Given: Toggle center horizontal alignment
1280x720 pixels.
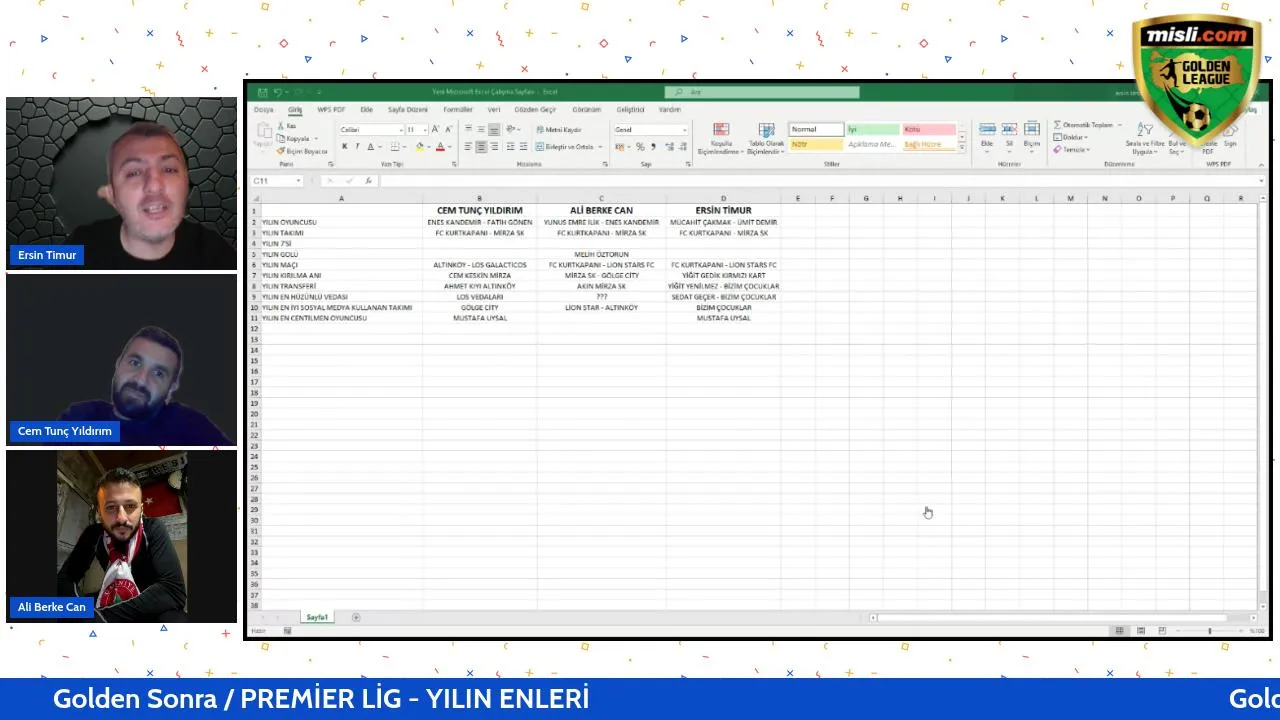Looking at the screenshot, I should [x=481, y=147].
